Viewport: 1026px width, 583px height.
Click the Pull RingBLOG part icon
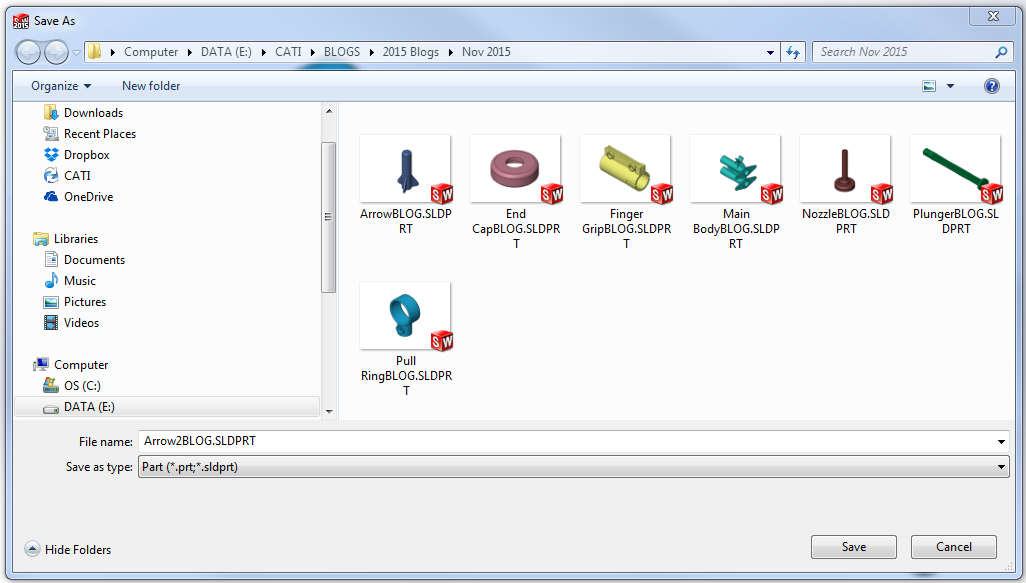click(405, 316)
